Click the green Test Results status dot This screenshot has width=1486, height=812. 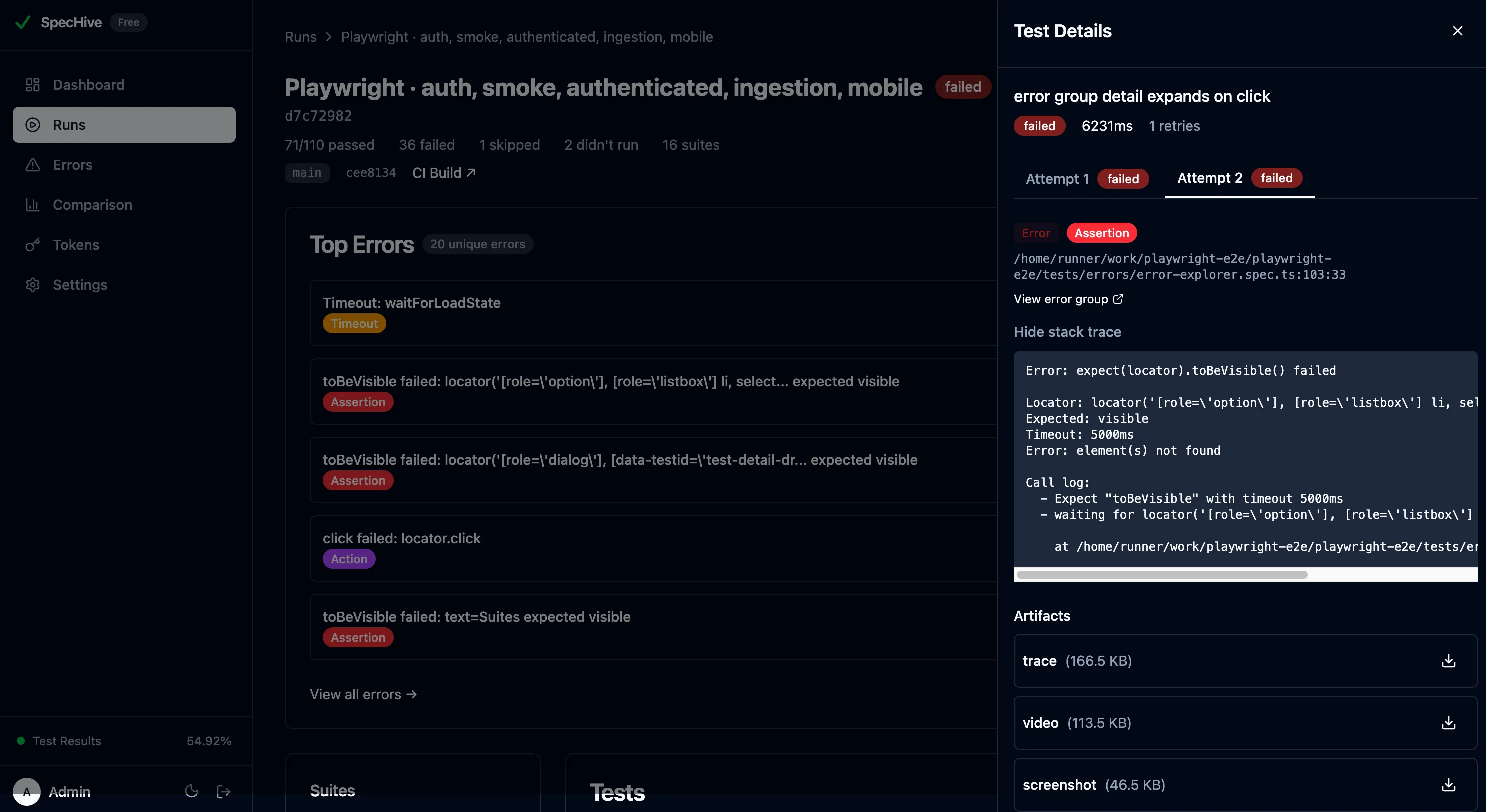[x=21, y=740]
